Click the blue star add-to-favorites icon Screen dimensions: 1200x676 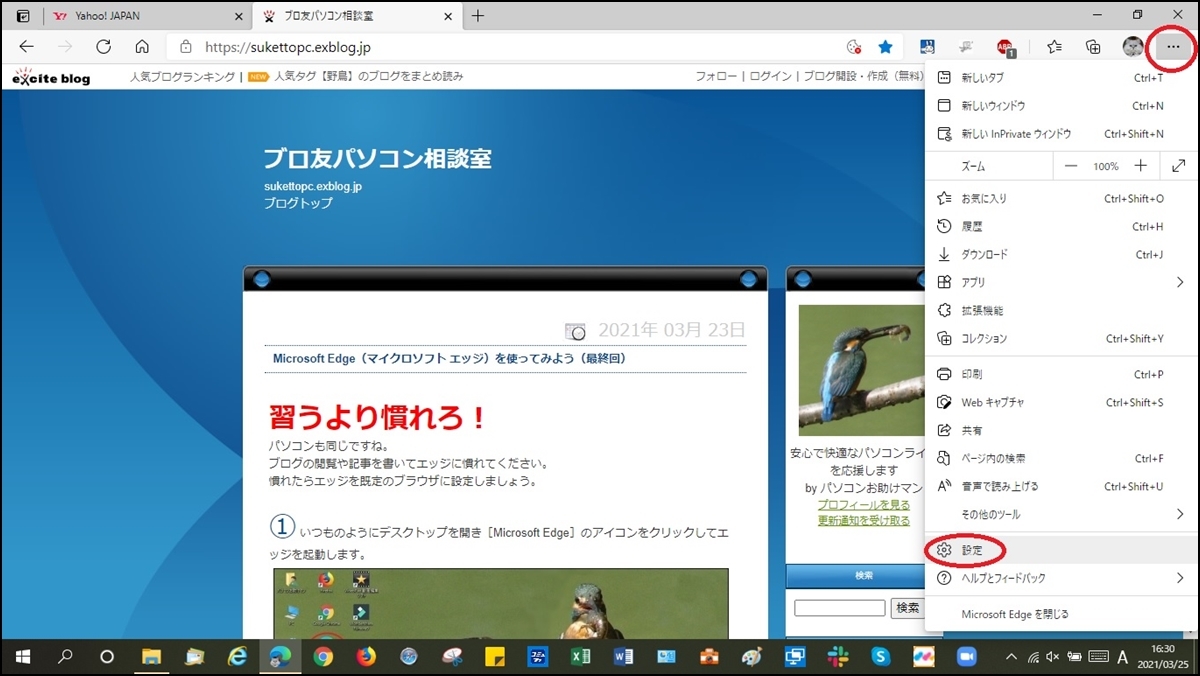(x=885, y=47)
